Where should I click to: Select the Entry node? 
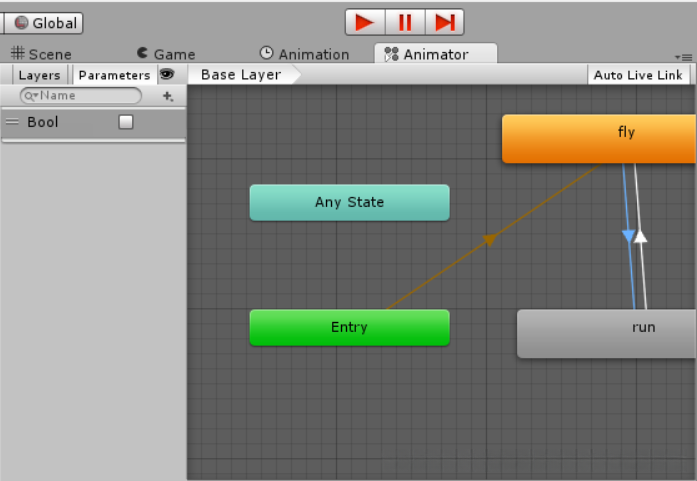[349, 327]
